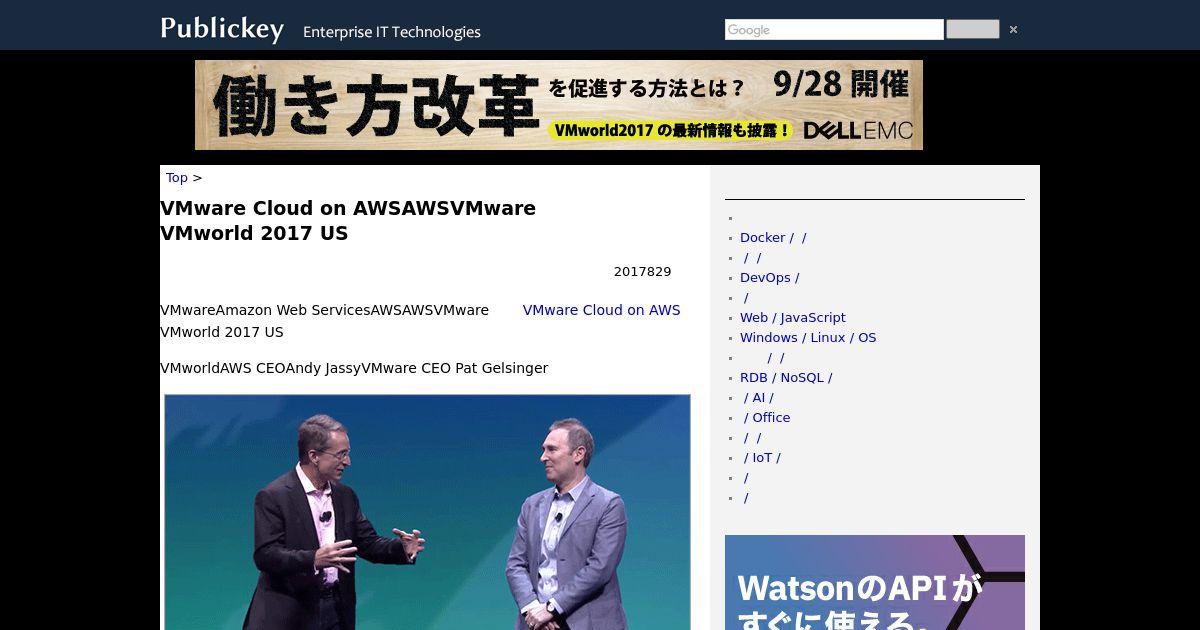
Task: Open Web / JavaScript category link
Action: pos(793,318)
